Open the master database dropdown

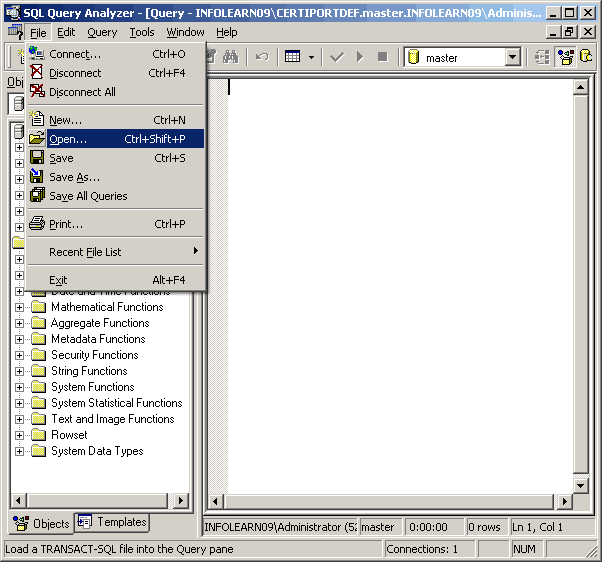512,58
